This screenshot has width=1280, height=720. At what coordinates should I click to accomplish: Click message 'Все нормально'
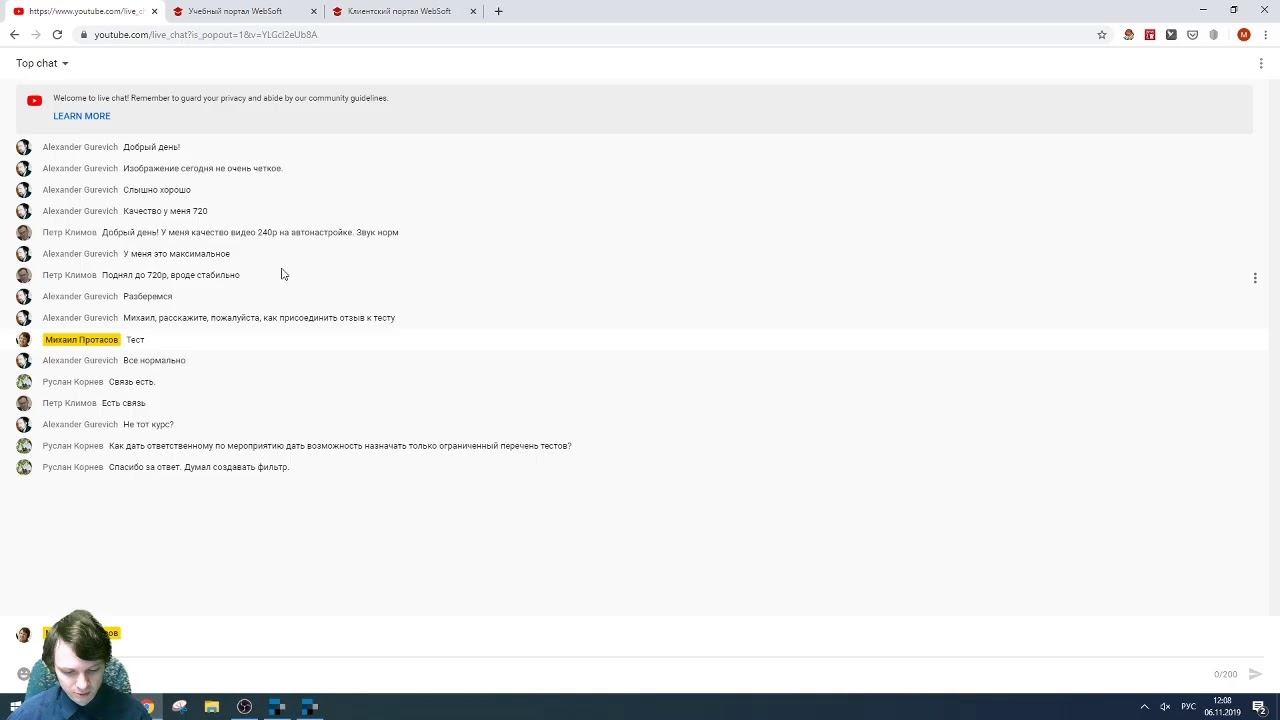click(x=154, y=360)
